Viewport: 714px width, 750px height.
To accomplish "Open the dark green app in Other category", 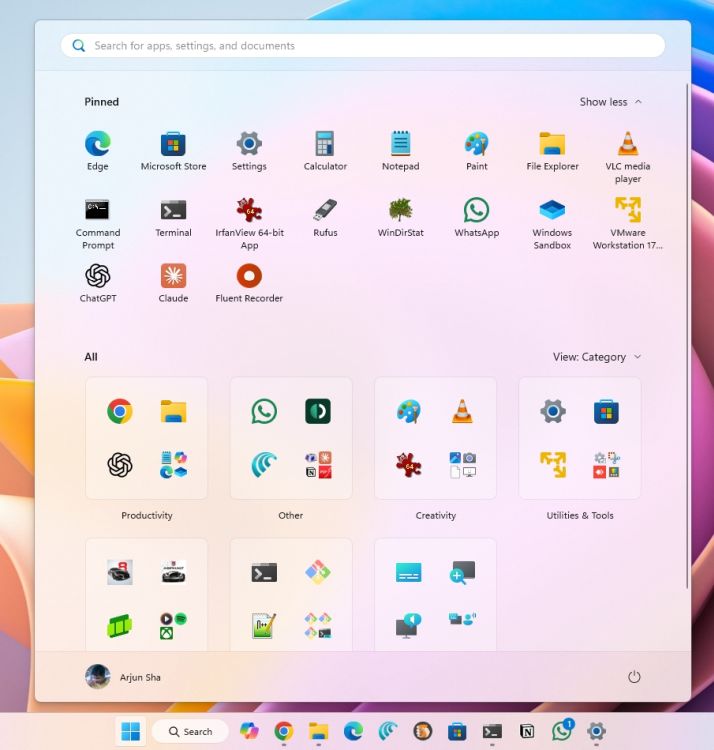I will tap(318, 411).
